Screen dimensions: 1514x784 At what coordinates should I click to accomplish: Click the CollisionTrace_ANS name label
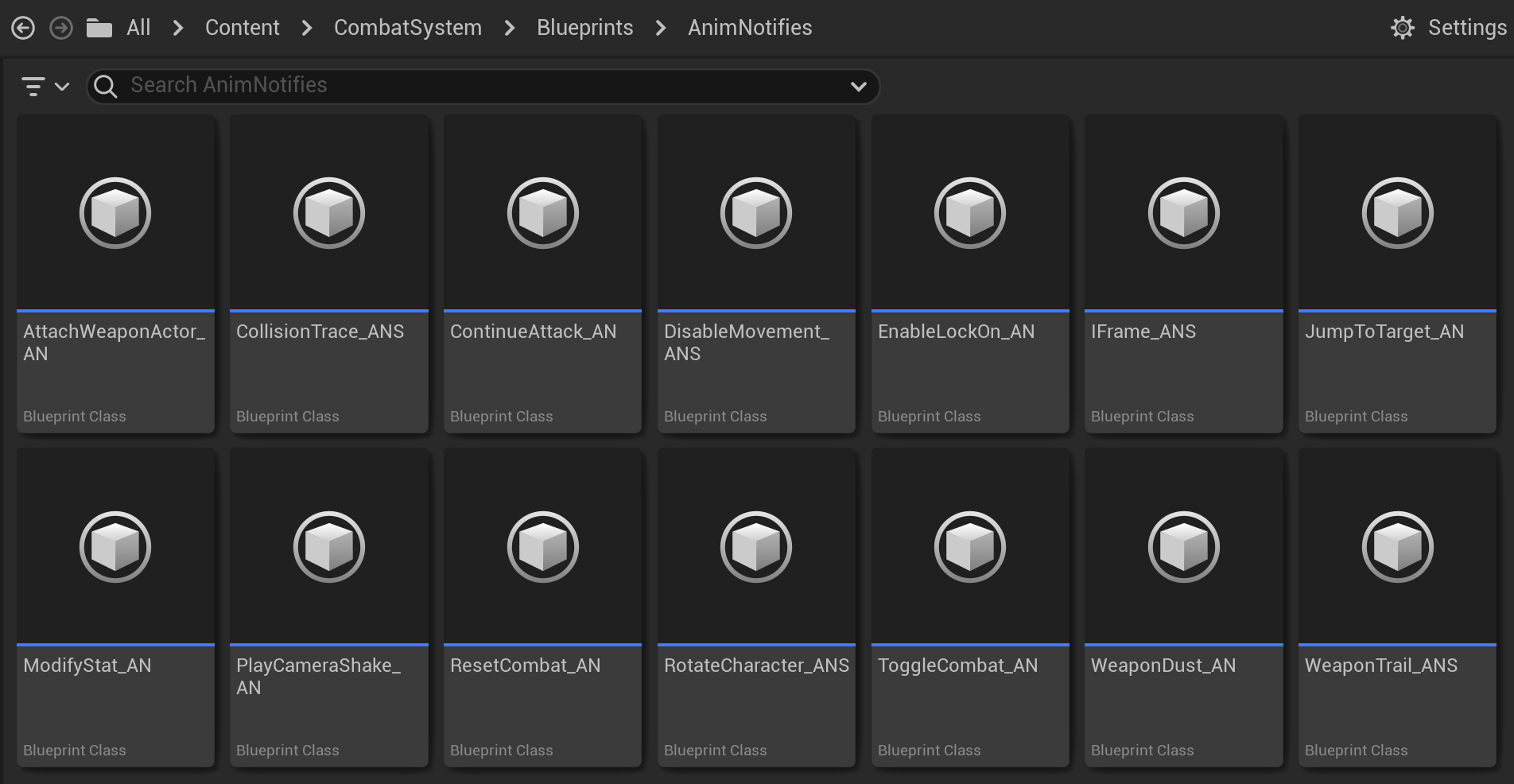[320, 332]
